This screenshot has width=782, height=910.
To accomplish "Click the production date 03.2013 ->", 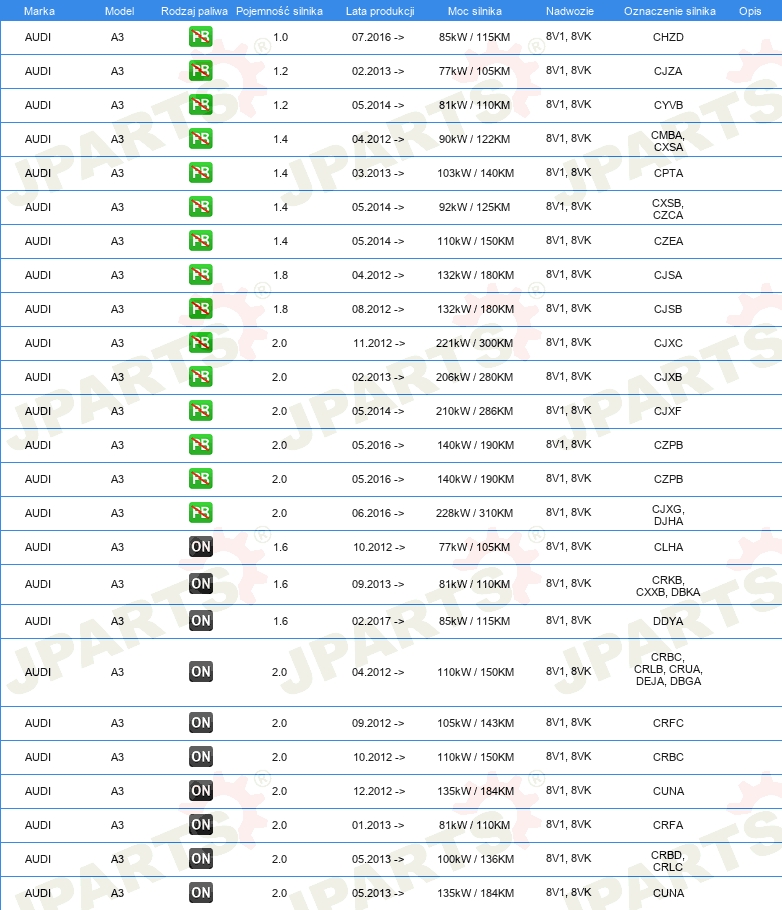I will pyautogui.click(x=378, y=173).
